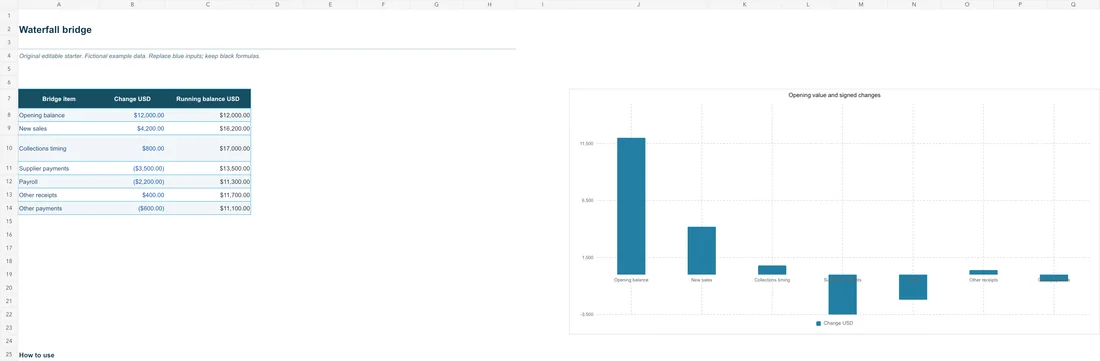Click the 11,500 y-axis label

pyautogui.click(x=586, y=144)
